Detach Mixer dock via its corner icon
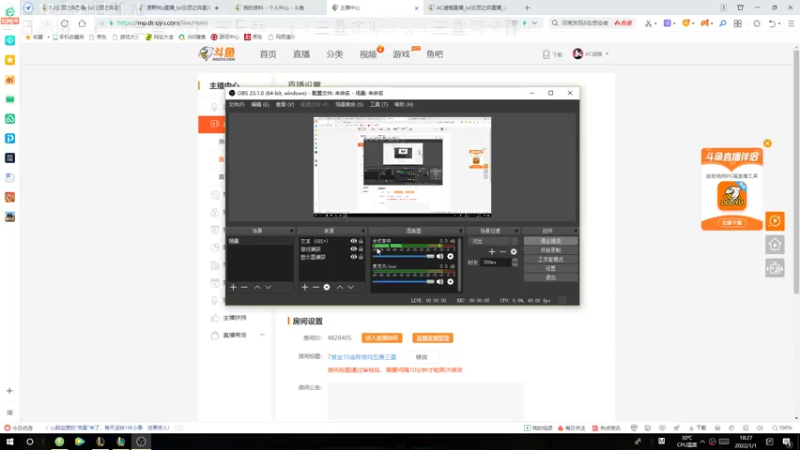 [x=460, y=231]
